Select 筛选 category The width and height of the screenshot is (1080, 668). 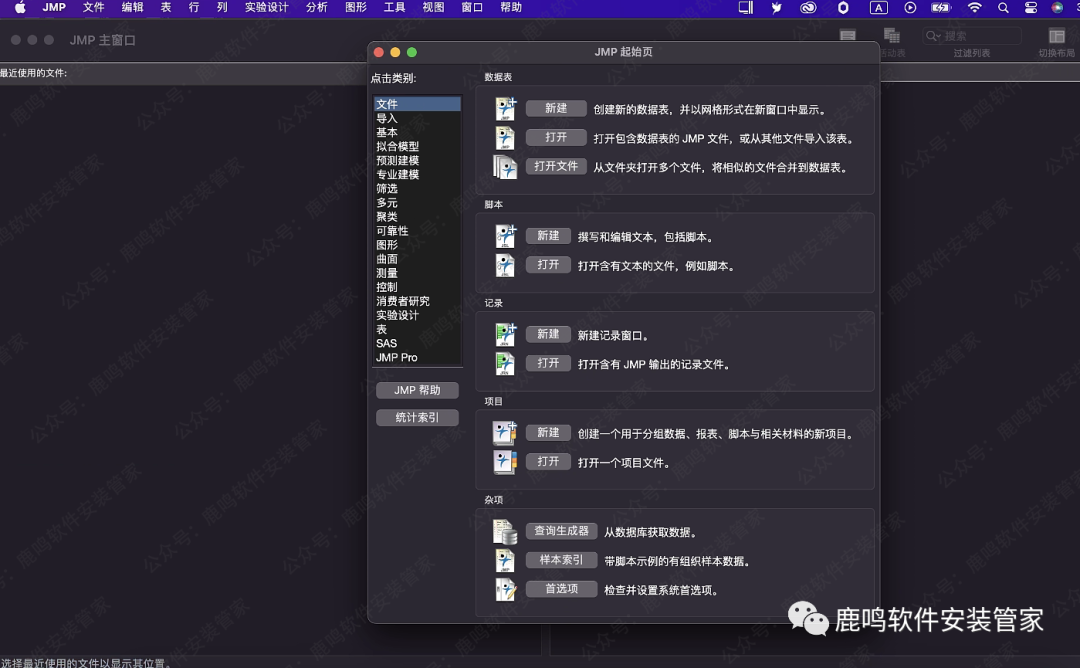click(417, 189)
